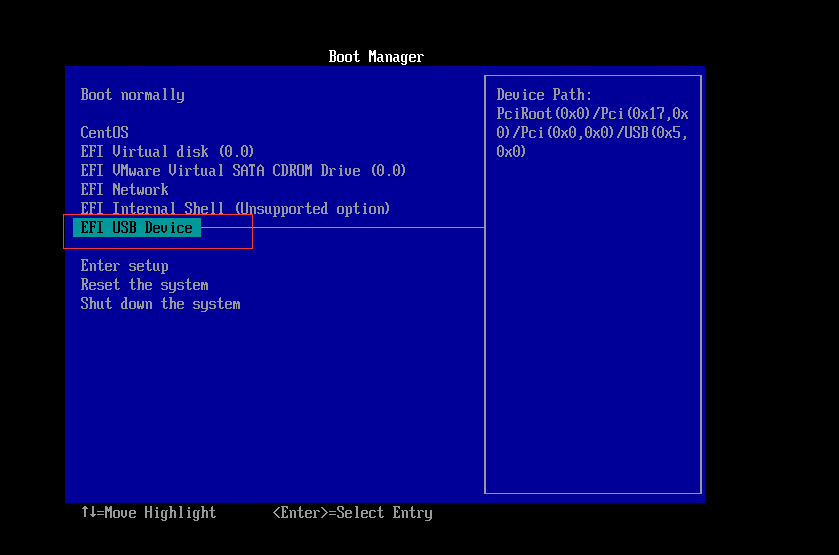This screenshot has width=839, height=555.
Task: Select EFI Virtual disk (0.0) entry
Action: point(167,152)
